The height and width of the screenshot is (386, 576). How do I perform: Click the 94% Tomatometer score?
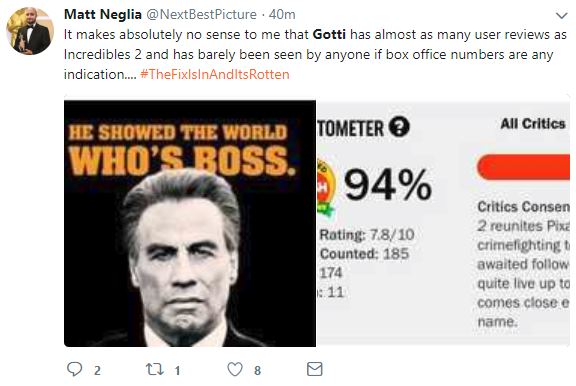[388, 185]
